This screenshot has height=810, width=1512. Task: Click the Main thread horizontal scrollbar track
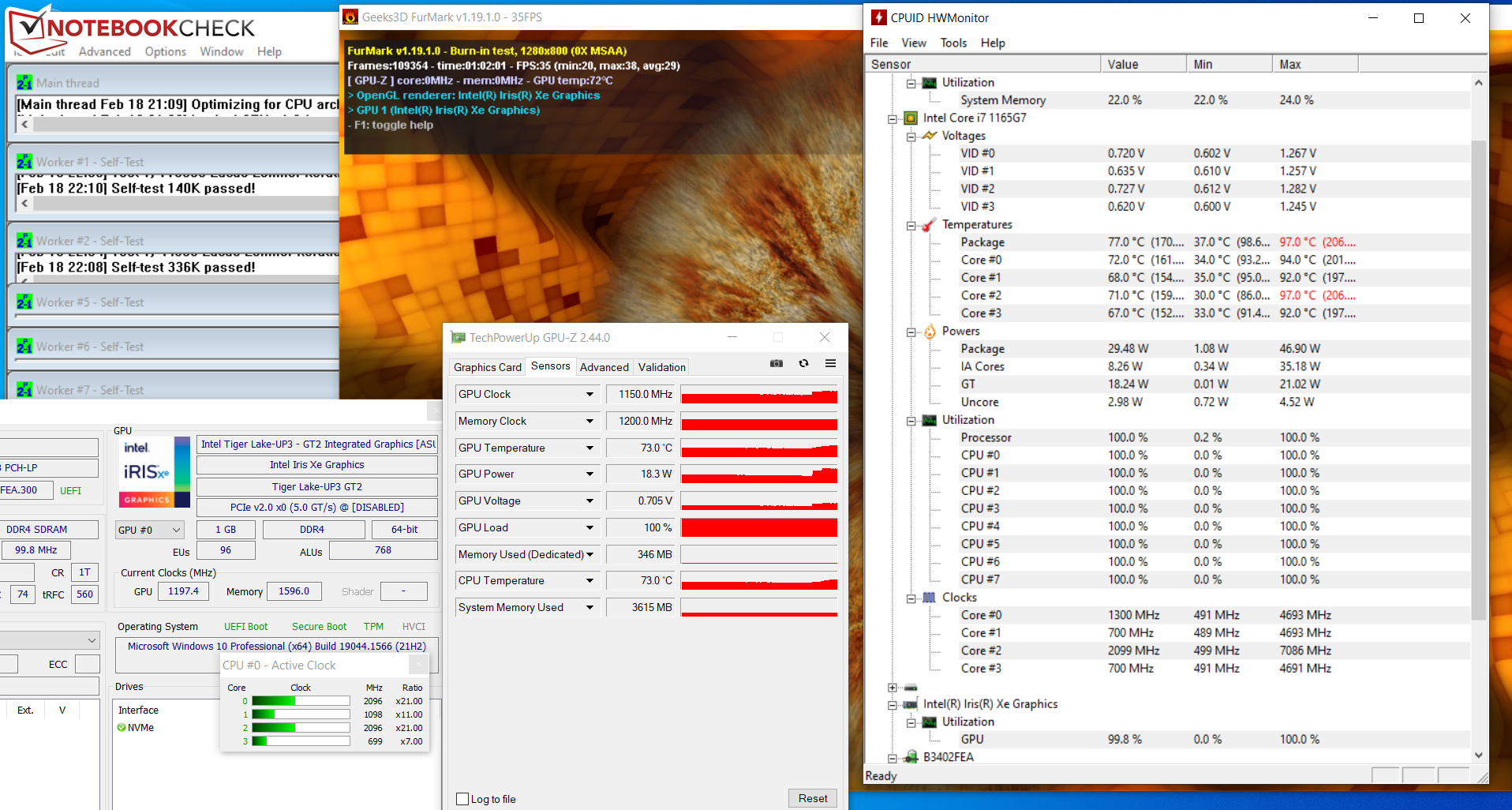186,124
